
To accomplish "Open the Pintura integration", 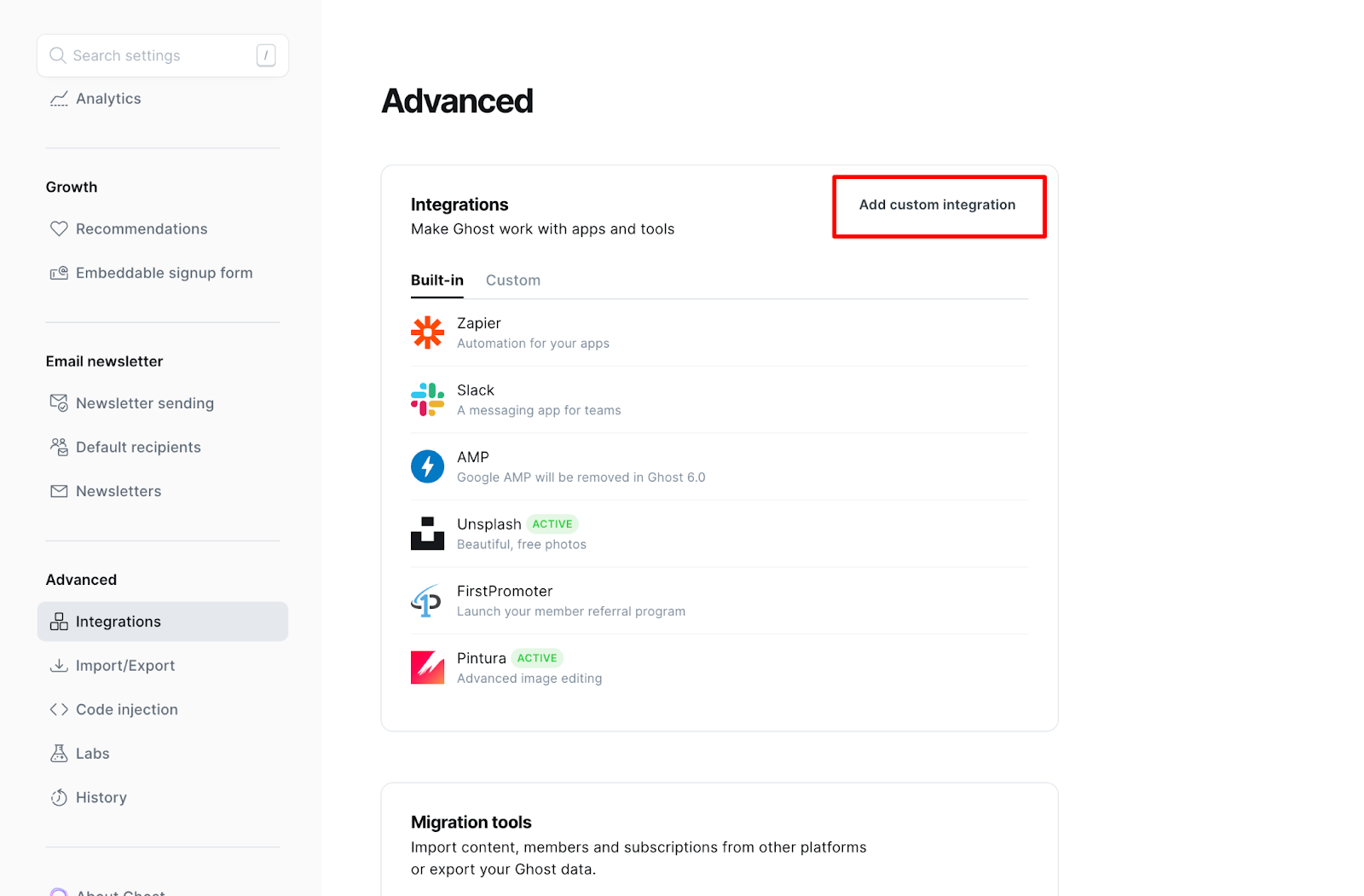I will 720,668.
